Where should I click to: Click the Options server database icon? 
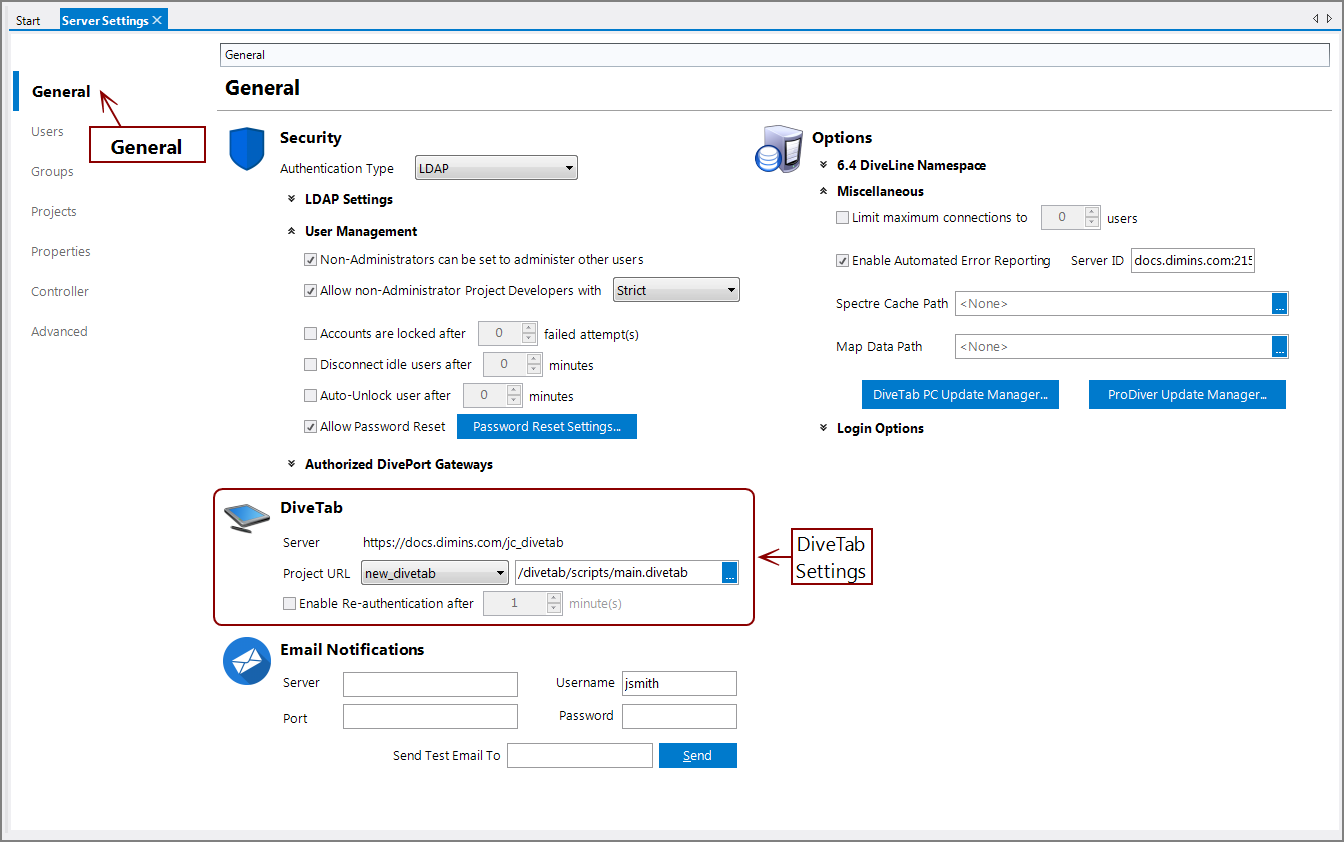pyautogui.click(x=777, y=149)
